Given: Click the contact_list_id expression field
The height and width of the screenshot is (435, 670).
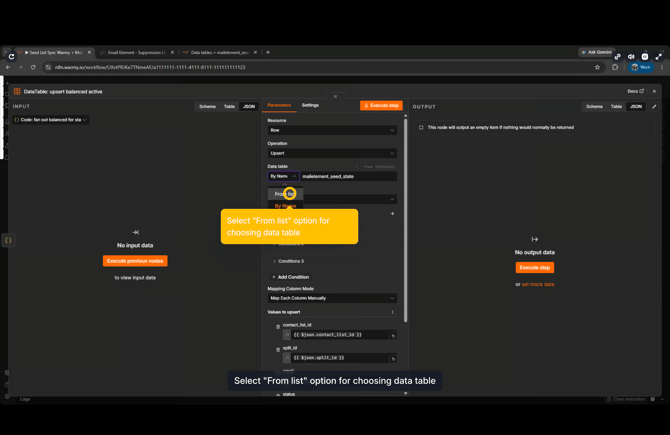Looking at the screenshot, I should click(x=340, y=335).
